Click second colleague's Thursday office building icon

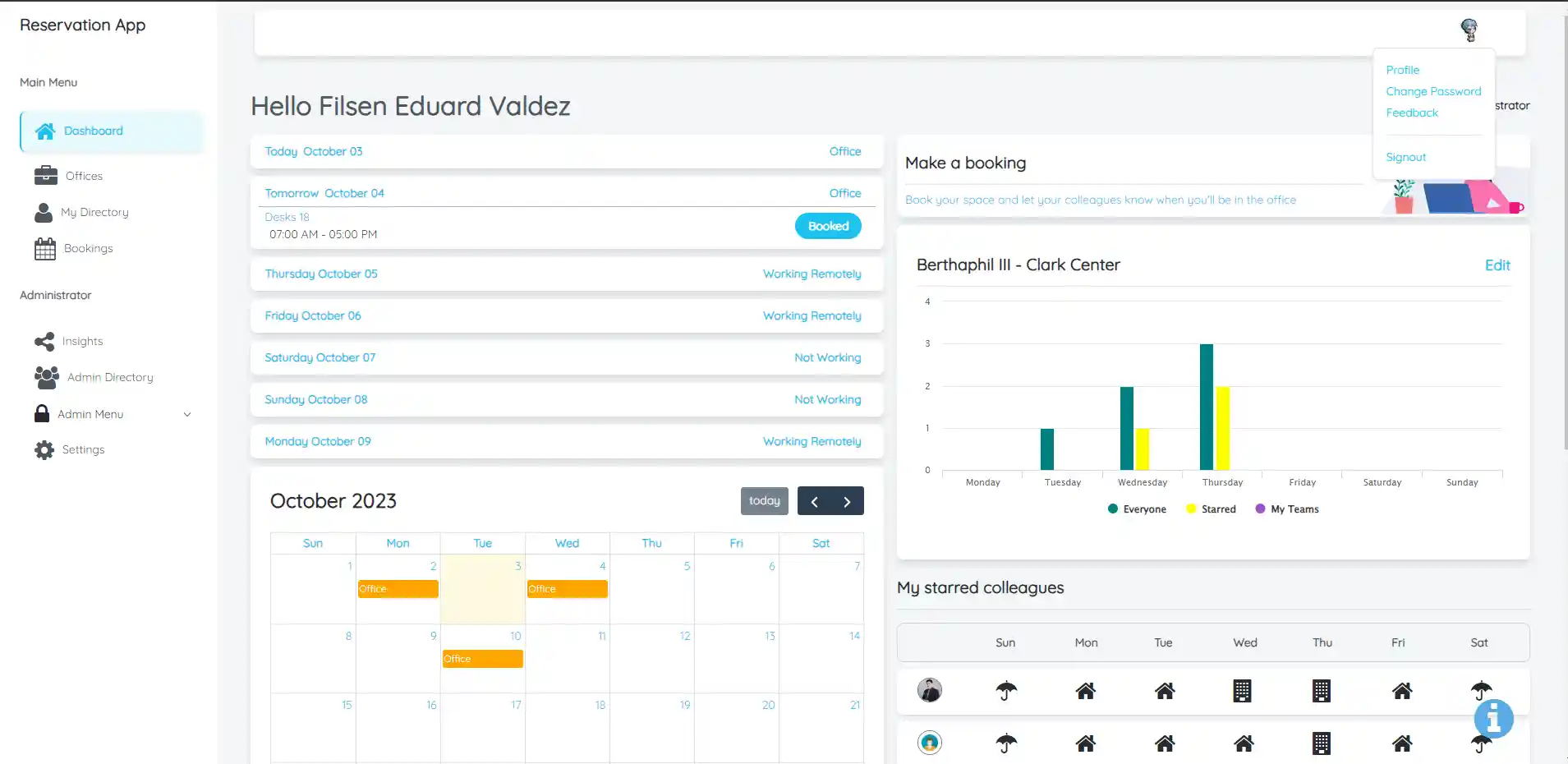tap(1322, 743)
